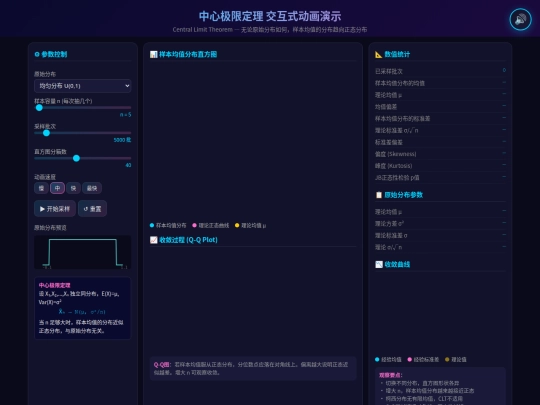The height and width of the screenshot is (405, 540).
Task: Click the page title 中心极限定理 交互式动画演示
Action: pos(270,16)
